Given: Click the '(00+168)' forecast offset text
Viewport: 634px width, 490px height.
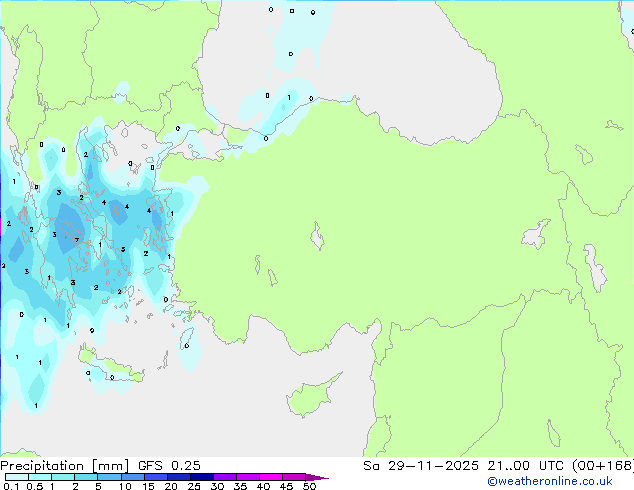Looking at the screenshot, I should click(603, 466).
